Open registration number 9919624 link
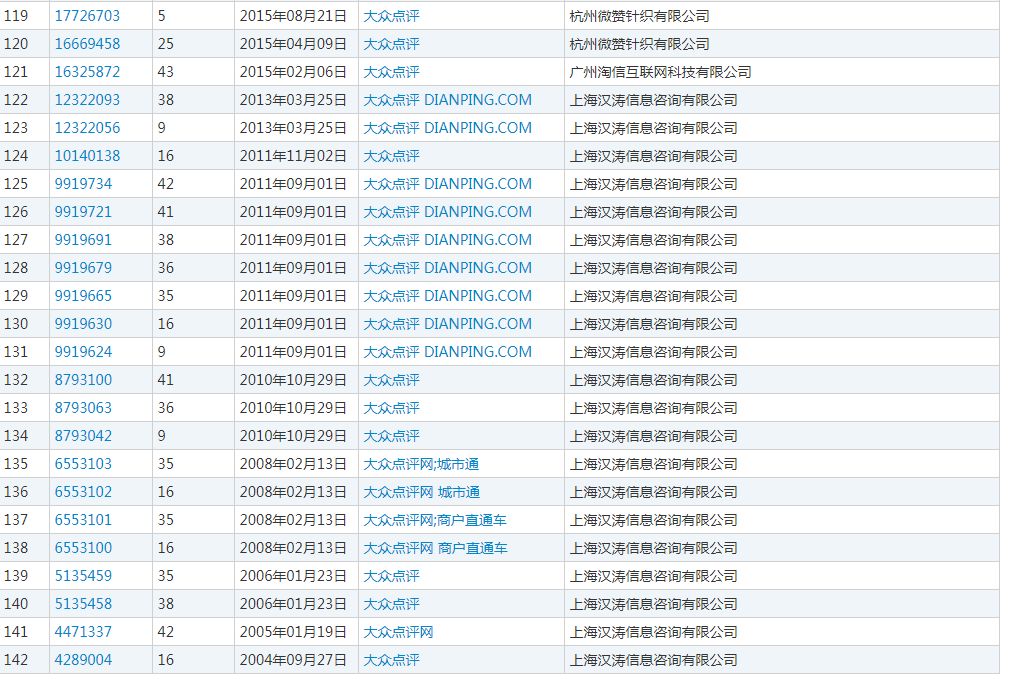This screenshot has width=1012, height=679. 83,352
